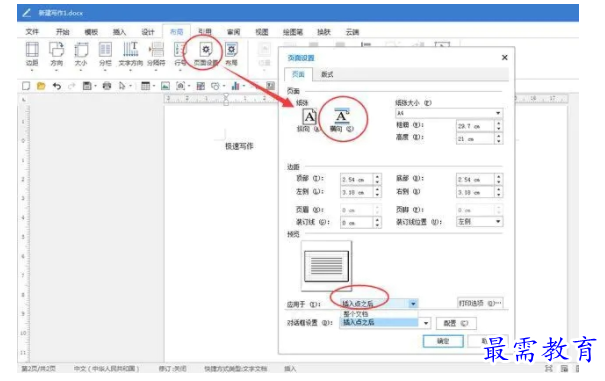
Task: Click the new blank document toolbar icon
Action: click(26, 86)
